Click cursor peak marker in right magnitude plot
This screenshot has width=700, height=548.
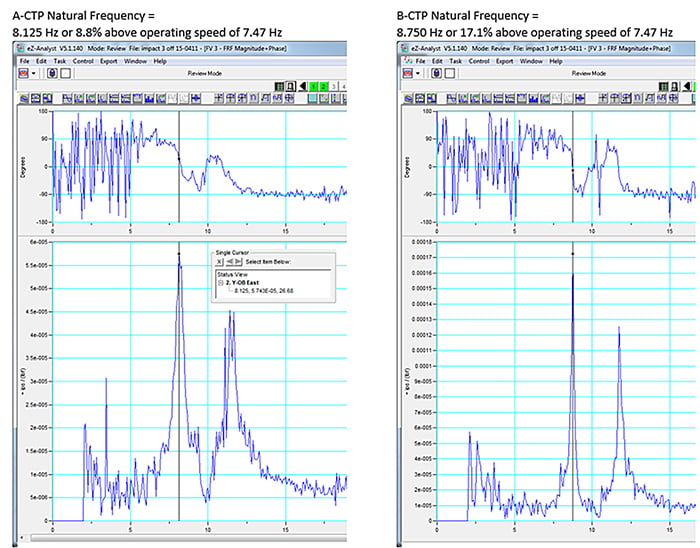573,253
